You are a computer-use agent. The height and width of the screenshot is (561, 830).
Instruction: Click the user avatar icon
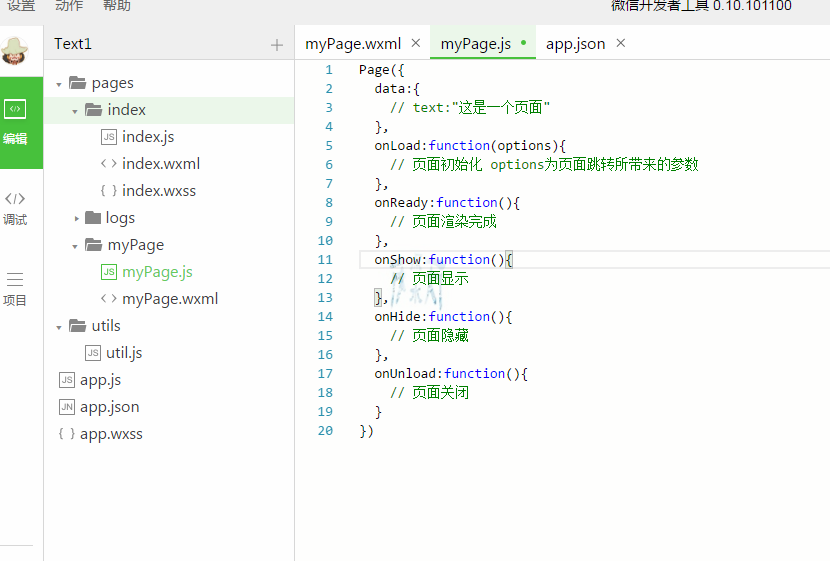tap(15, 49)
